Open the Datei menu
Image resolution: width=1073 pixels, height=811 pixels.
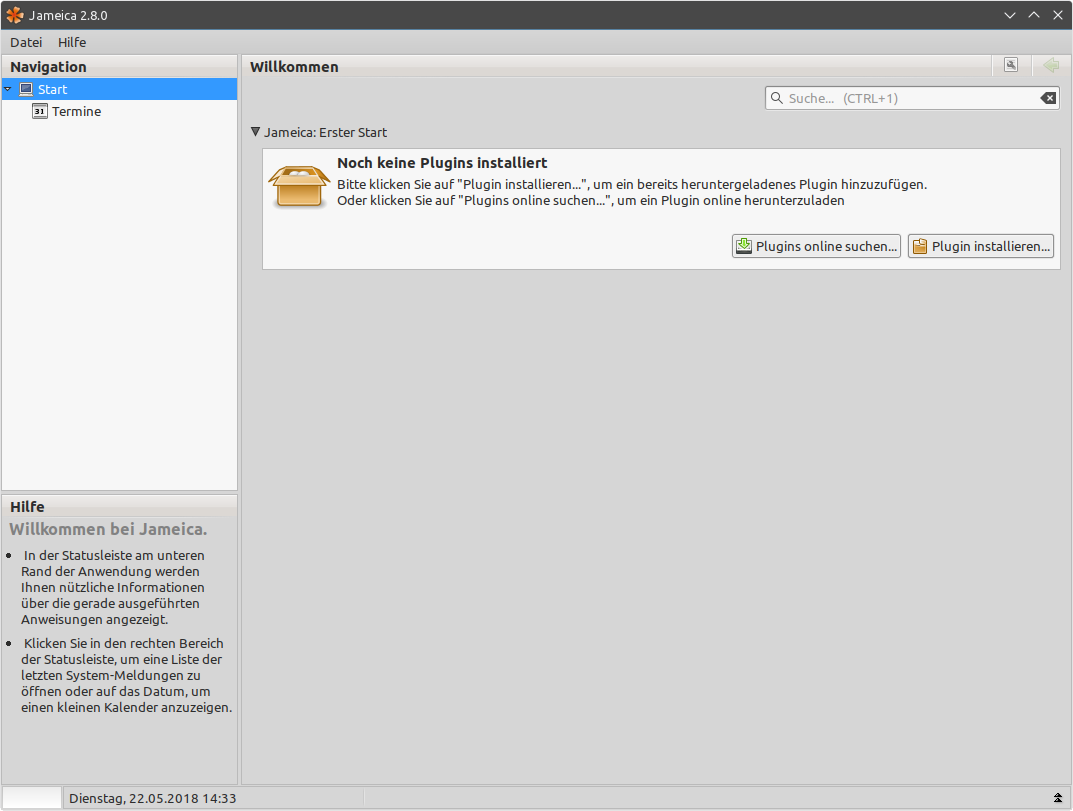point(26,42)
